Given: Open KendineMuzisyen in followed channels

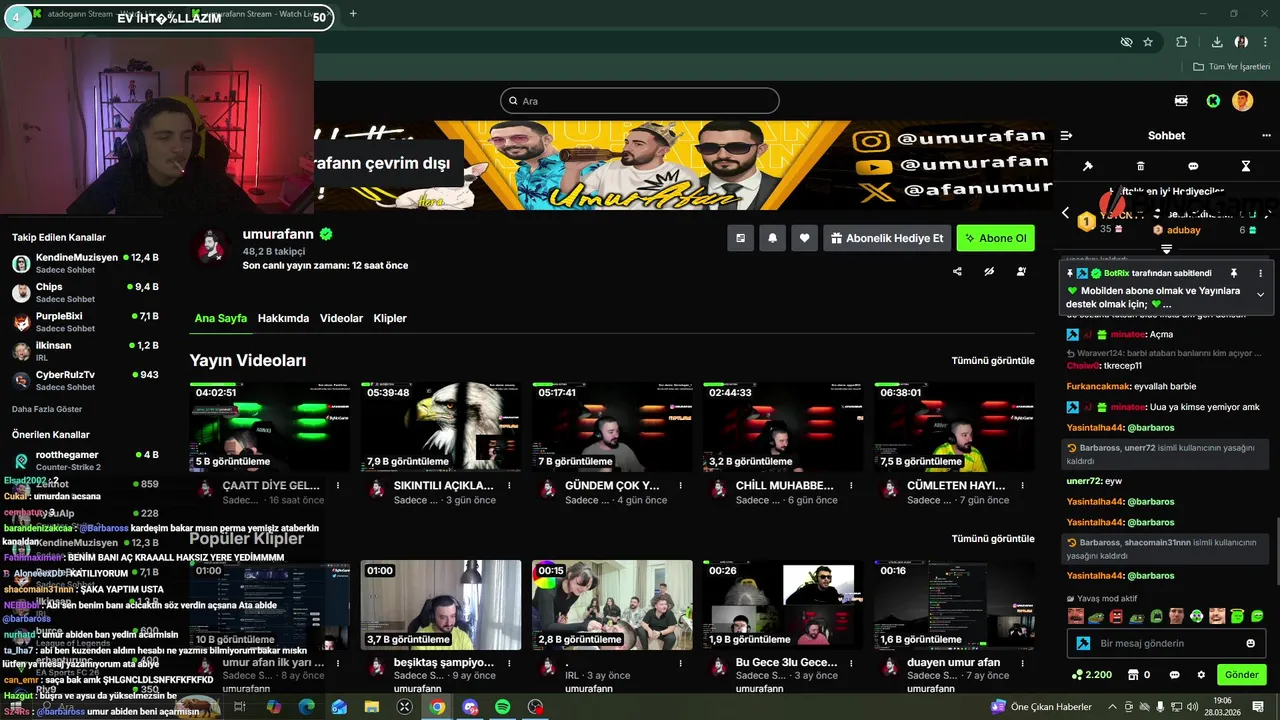Looking at the screenshot, I should click(85, 263).
